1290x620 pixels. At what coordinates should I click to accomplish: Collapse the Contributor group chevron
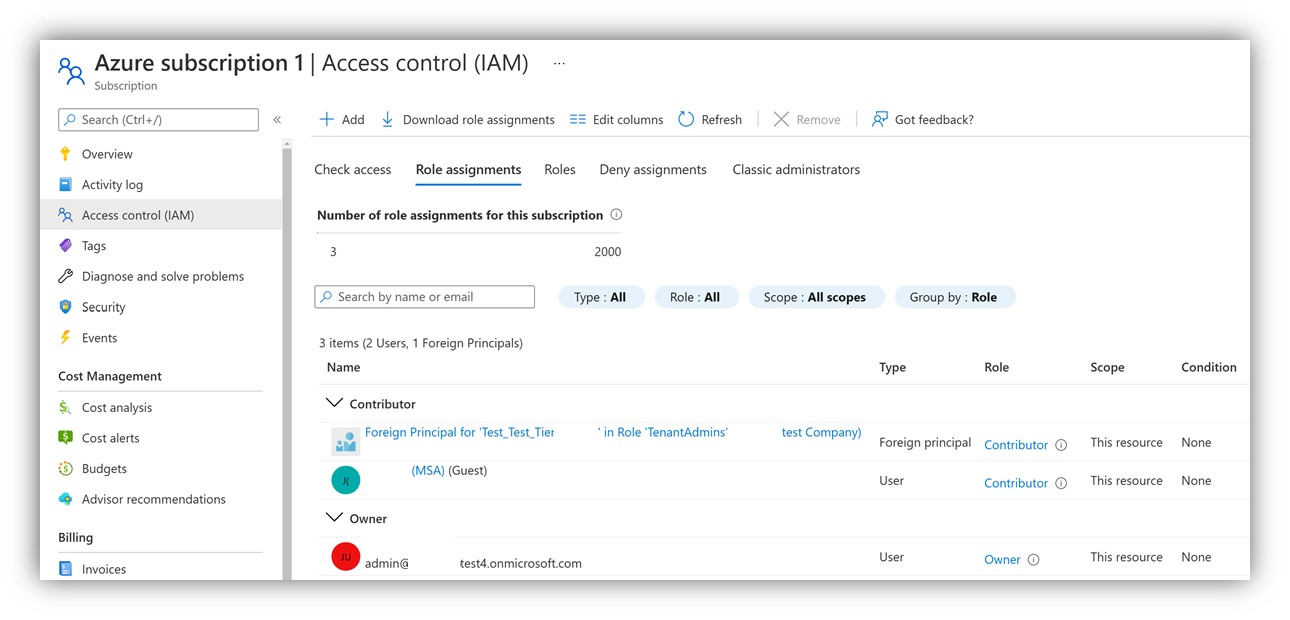click(334, 403)
